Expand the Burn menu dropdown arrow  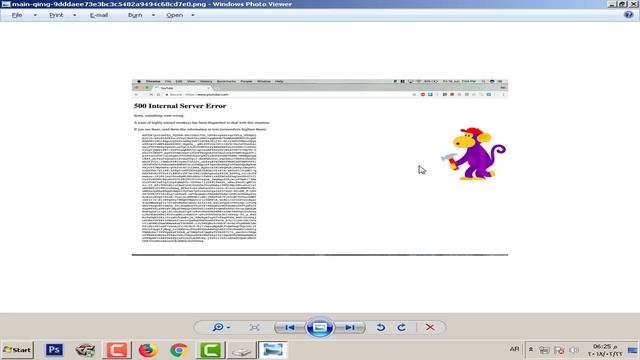coord(153,16)
